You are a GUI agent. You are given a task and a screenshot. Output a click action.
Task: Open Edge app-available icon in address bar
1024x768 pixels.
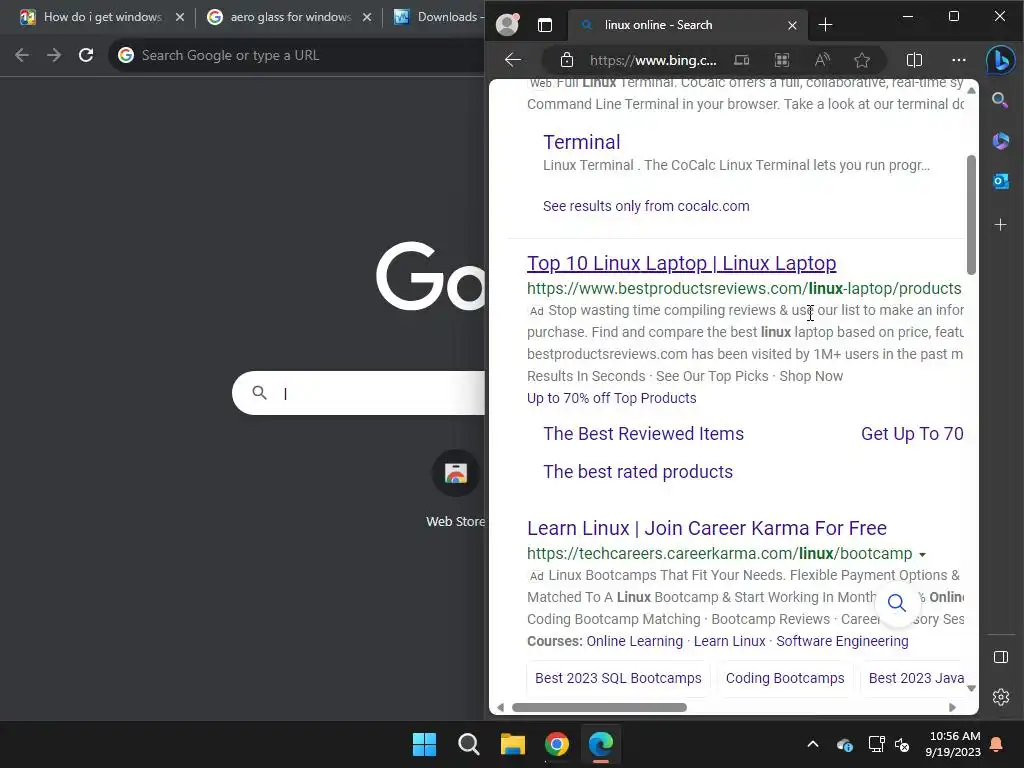(742, 60)
